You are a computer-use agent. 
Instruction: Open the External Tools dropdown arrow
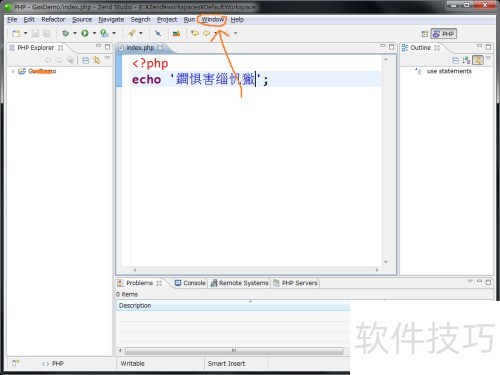tap(141, 33)
